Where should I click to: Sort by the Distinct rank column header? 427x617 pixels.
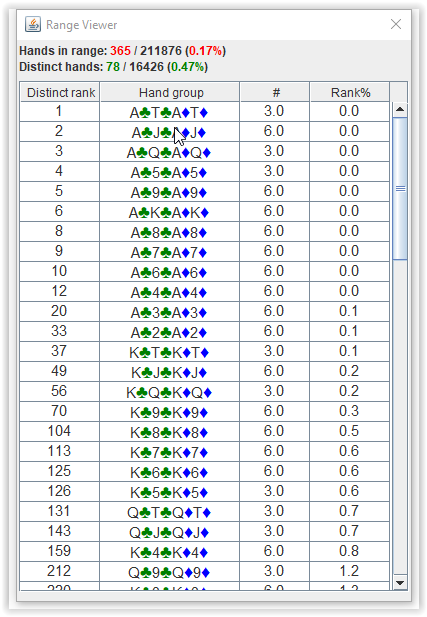pyautogui.click(x=60, y=92)
